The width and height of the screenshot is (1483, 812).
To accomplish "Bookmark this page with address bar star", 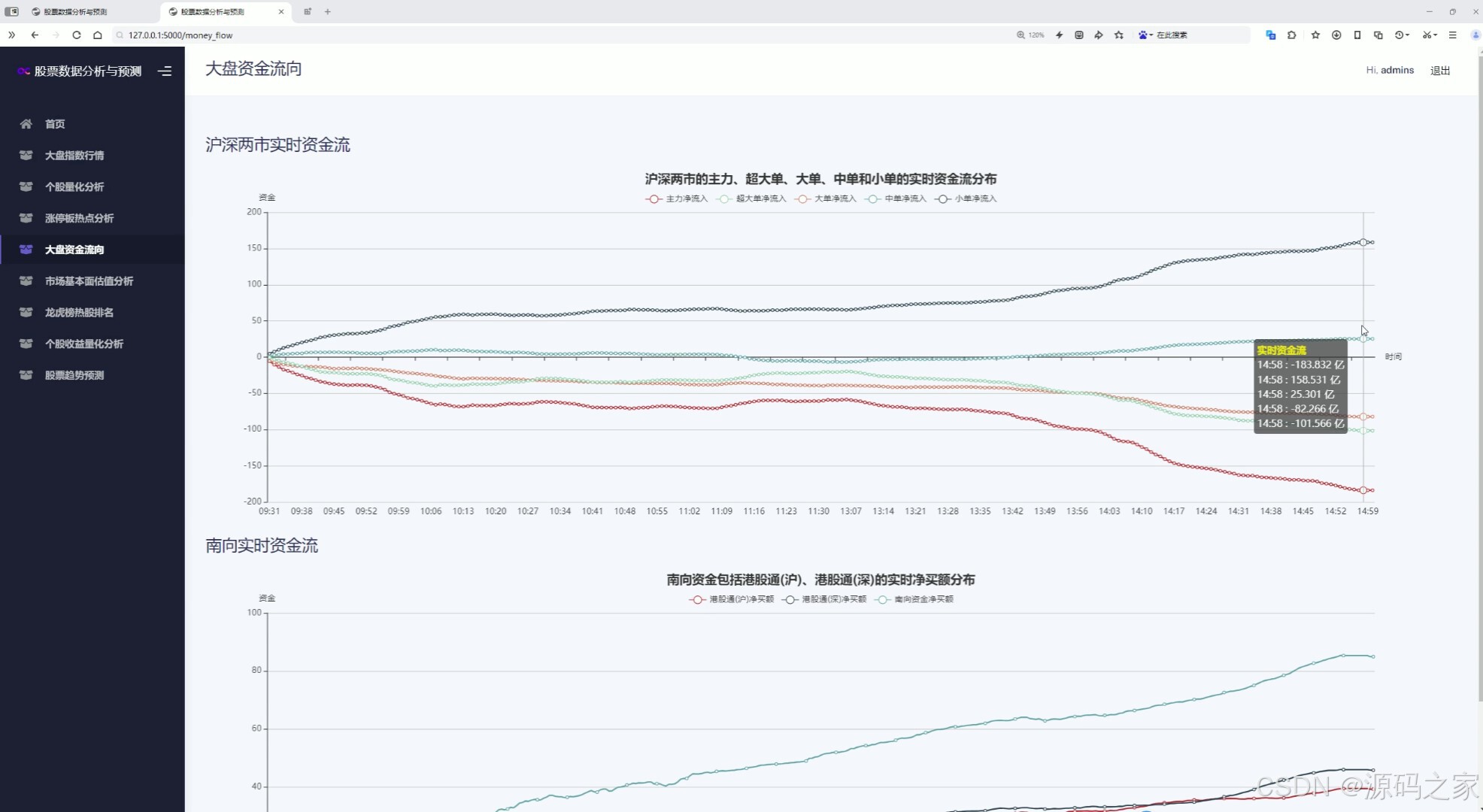I will (x=1119, y=35).
